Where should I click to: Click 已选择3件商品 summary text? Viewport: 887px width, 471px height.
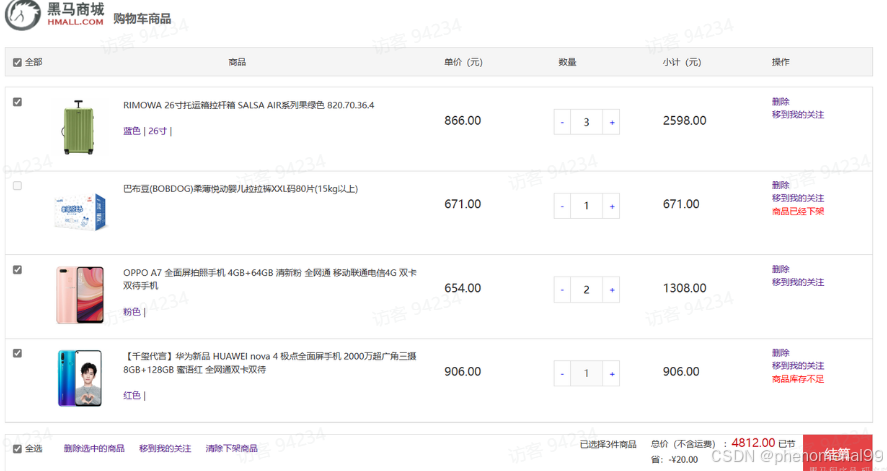click(x=608, y=444)
